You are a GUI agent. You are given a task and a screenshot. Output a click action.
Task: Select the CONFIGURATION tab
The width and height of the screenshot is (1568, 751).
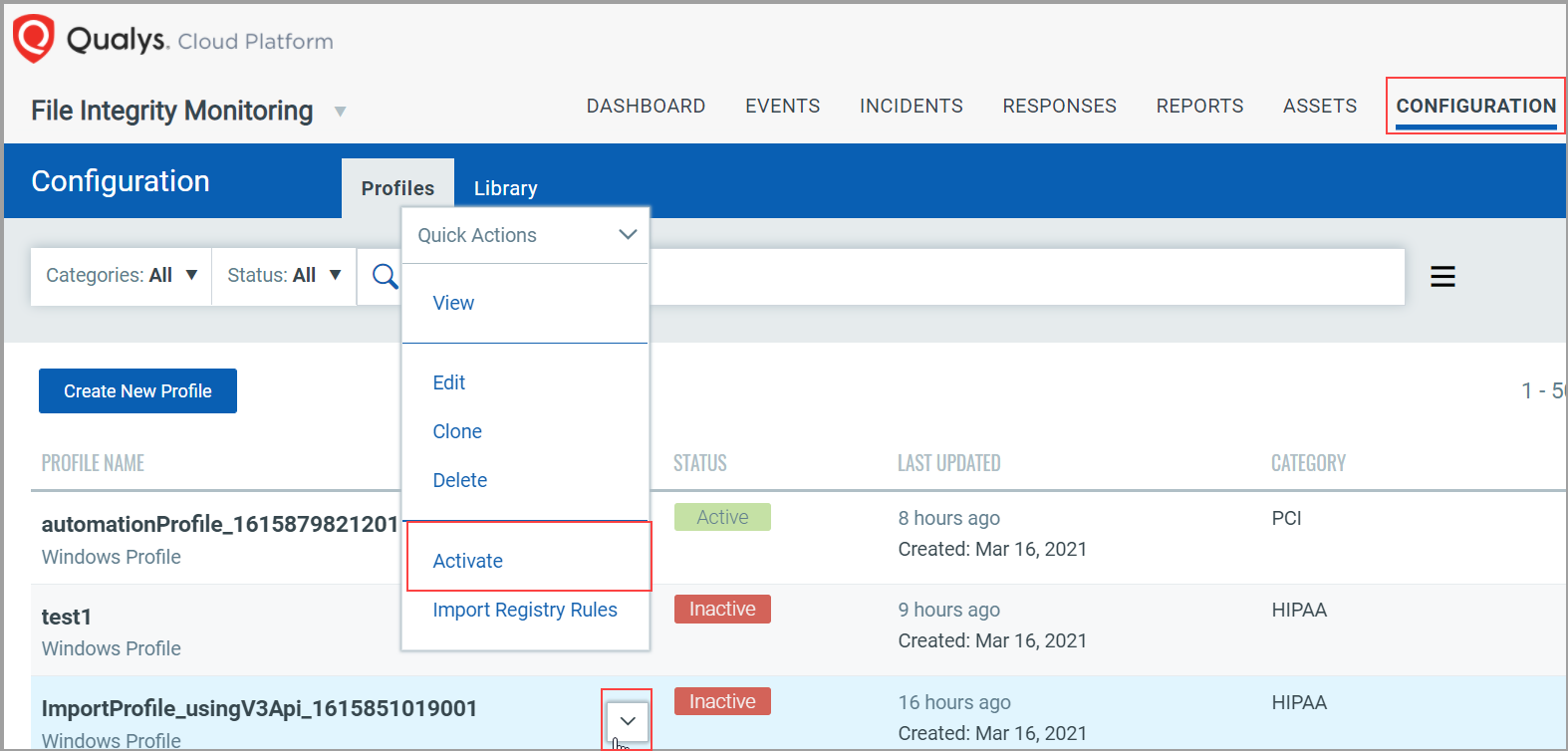pyautogui.click(x=1475, y=106)
